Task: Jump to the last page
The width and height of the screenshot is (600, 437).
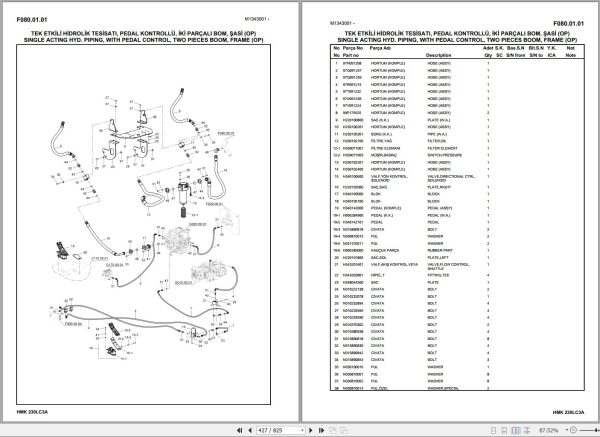Action: (x=321, y=430)
